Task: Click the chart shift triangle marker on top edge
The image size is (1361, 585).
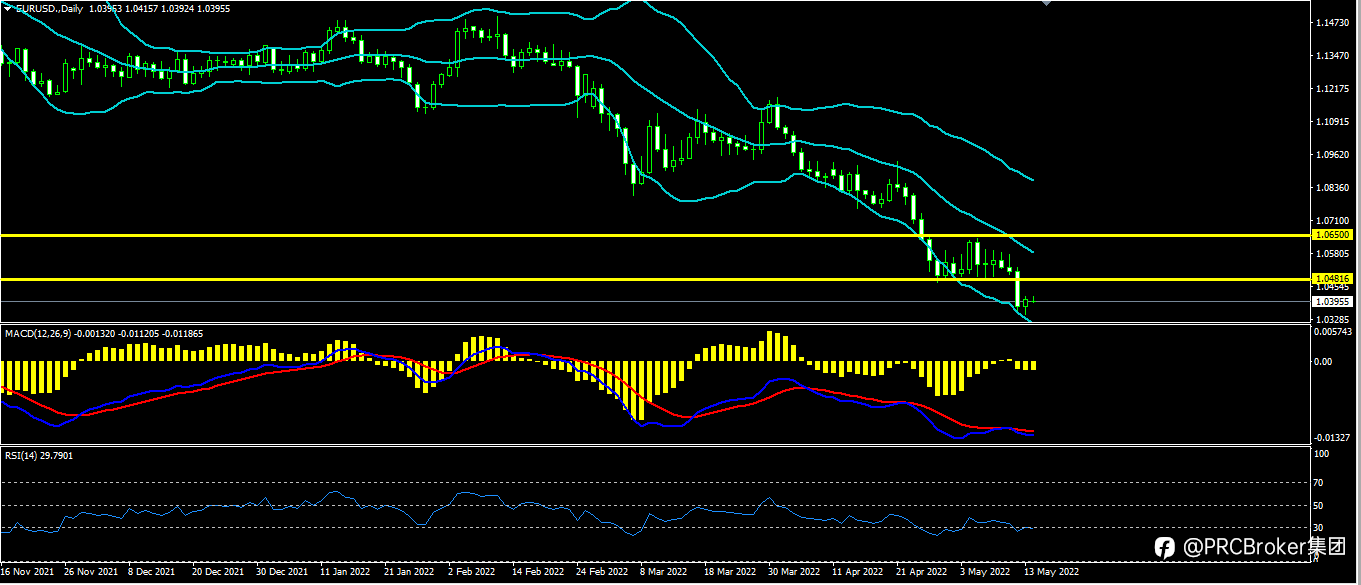Action: 1047,3
